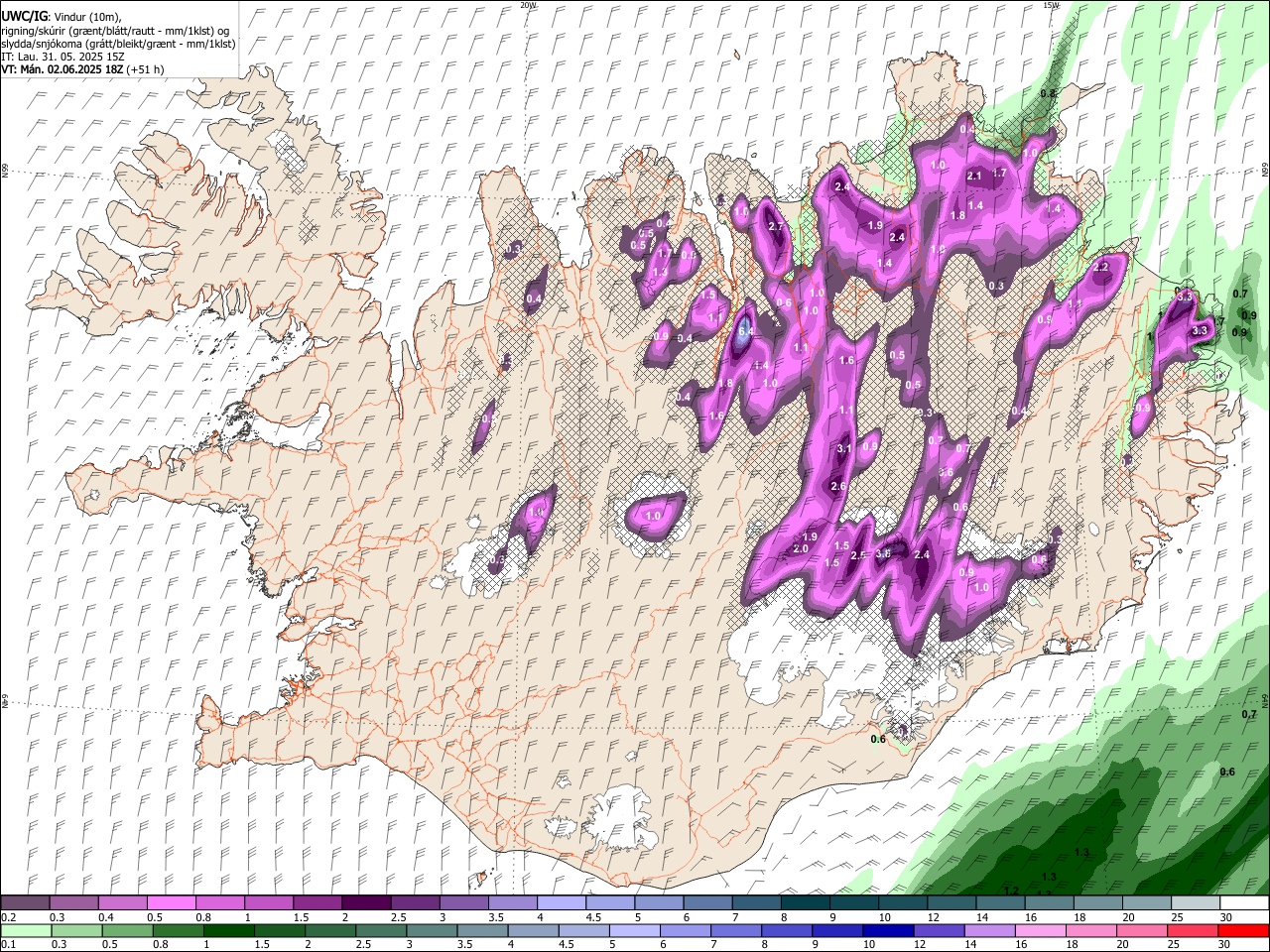Click the light periwinkle upper-row swatch starting at 4
Screen dimensions: 1270x952
560,902
